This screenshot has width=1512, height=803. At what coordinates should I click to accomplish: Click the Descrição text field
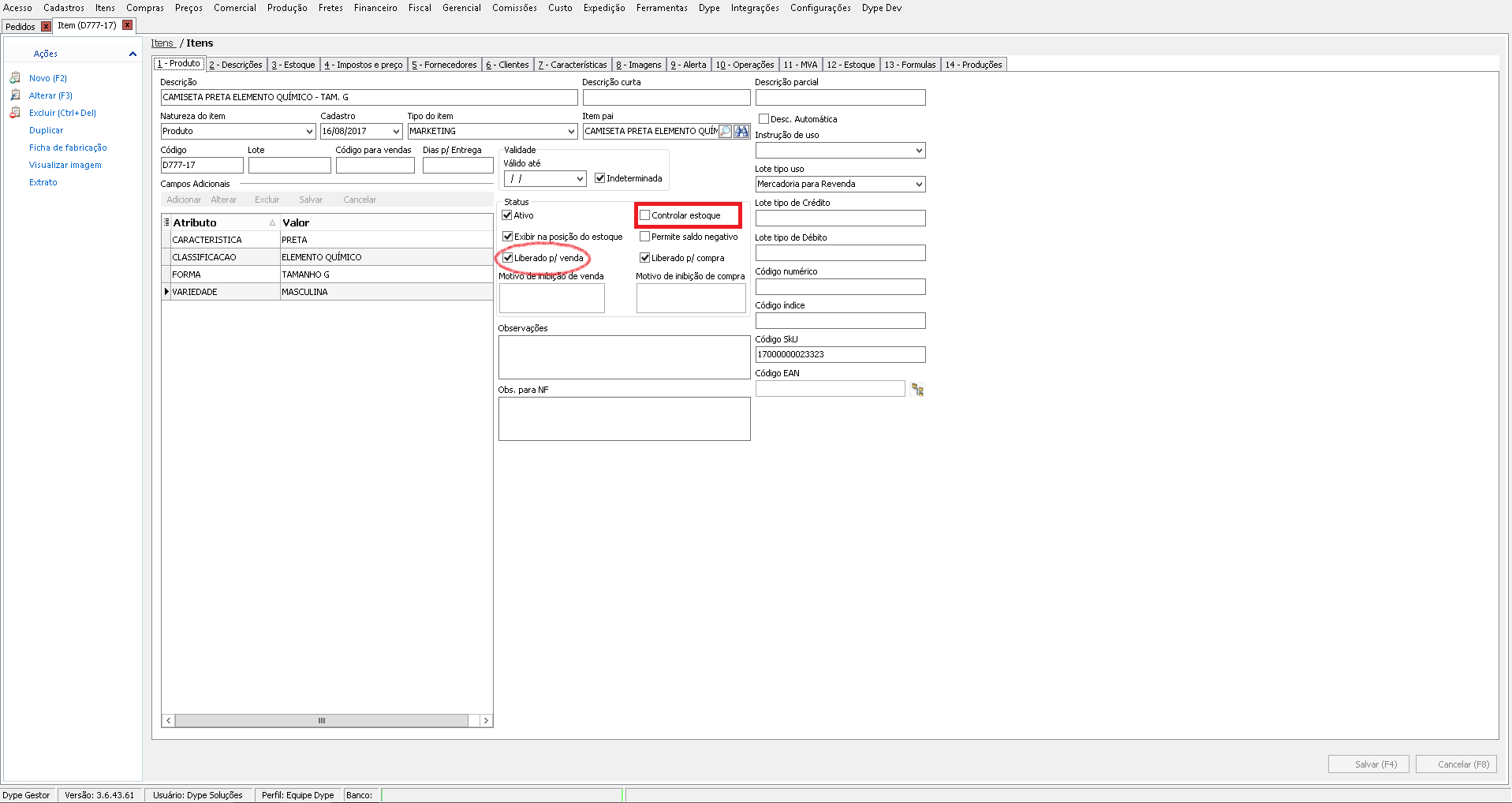click(x=369, y=98)
